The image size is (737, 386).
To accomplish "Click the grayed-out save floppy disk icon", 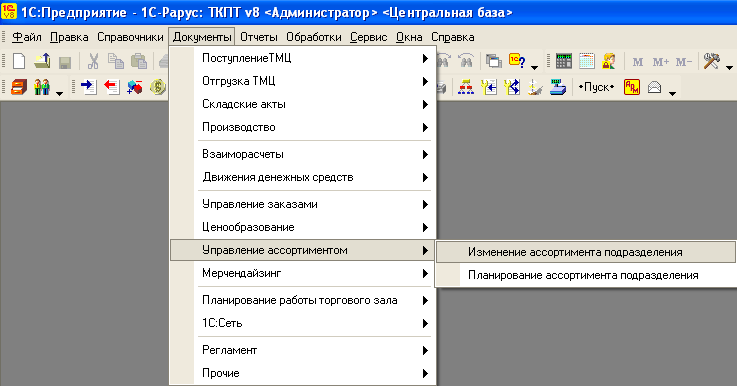I will click(x=64, y=62).
